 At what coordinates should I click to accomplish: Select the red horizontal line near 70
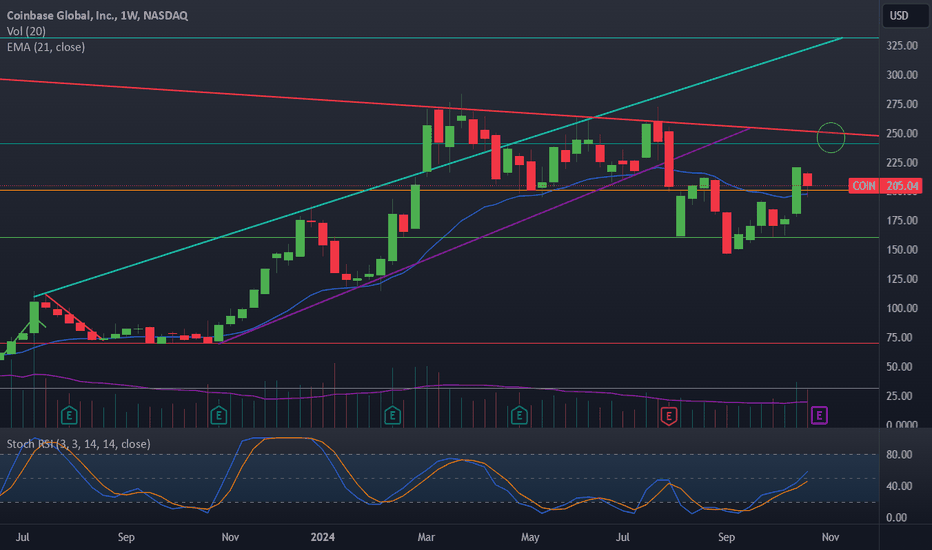[439, 343]
